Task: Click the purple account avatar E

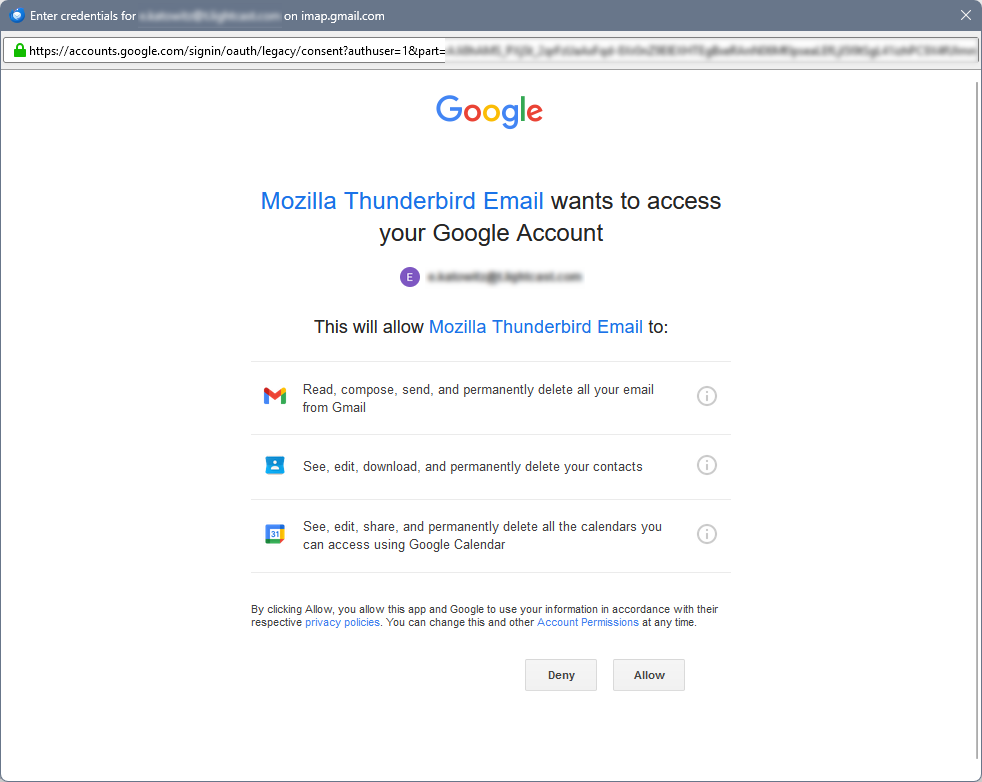Action: pyautogui.click(x=410, y=277)
